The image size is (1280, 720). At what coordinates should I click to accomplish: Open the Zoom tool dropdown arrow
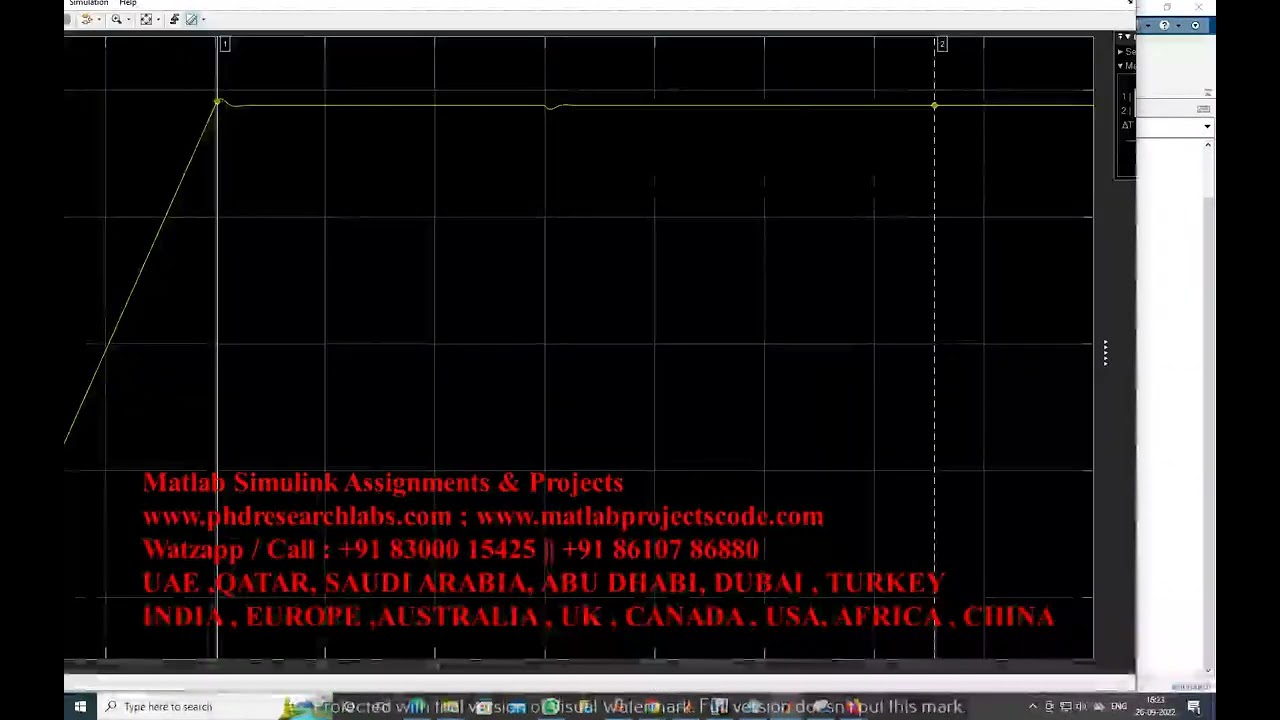129,19
